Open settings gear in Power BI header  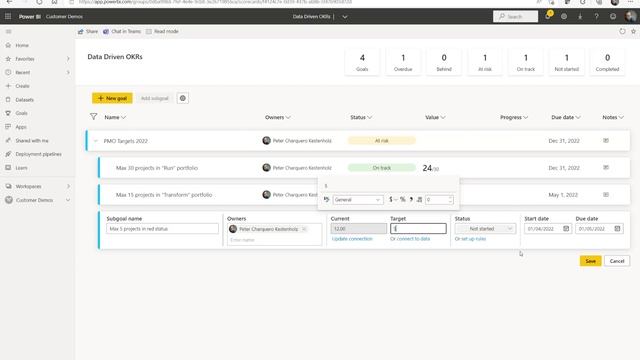[x=564, y=16]
